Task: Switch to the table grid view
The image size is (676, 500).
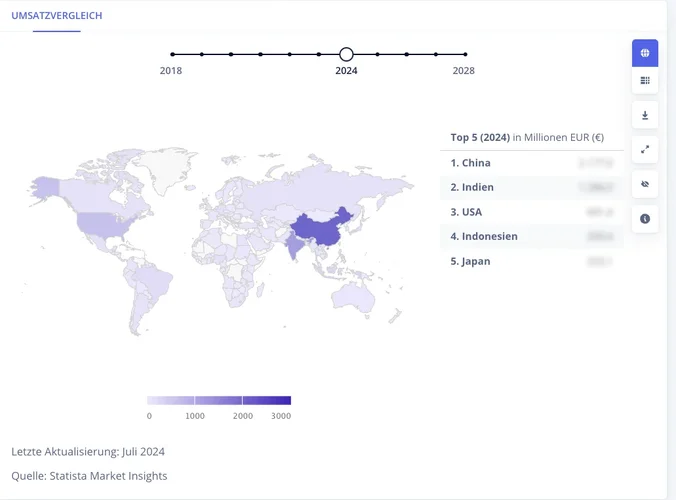Action: pos(645,81)
